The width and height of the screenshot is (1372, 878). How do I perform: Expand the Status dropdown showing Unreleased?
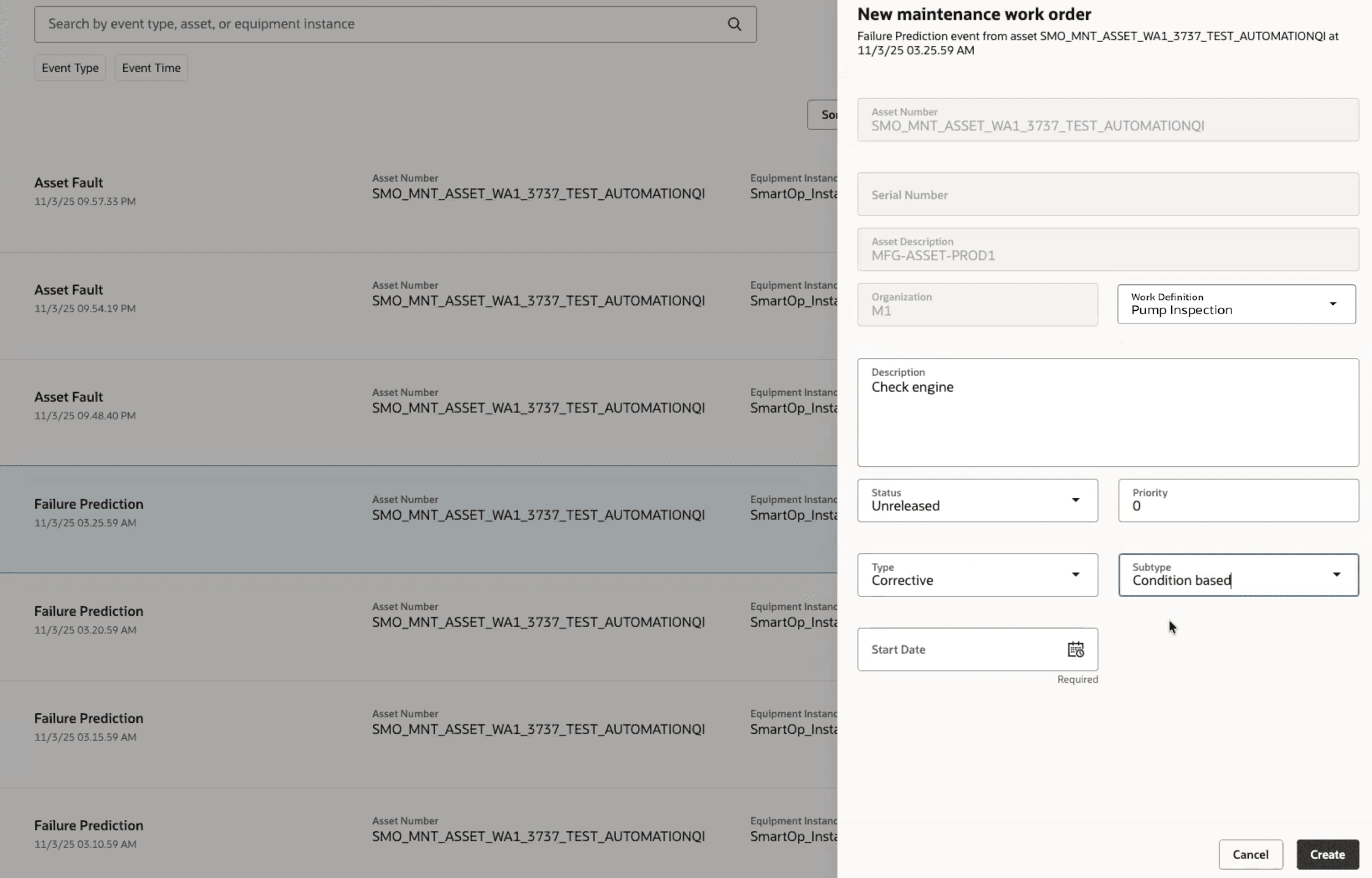tap(1076, 500)
